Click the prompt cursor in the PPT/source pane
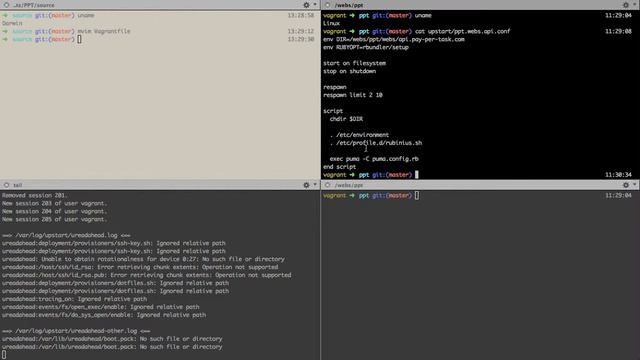 tap(79, 39)
